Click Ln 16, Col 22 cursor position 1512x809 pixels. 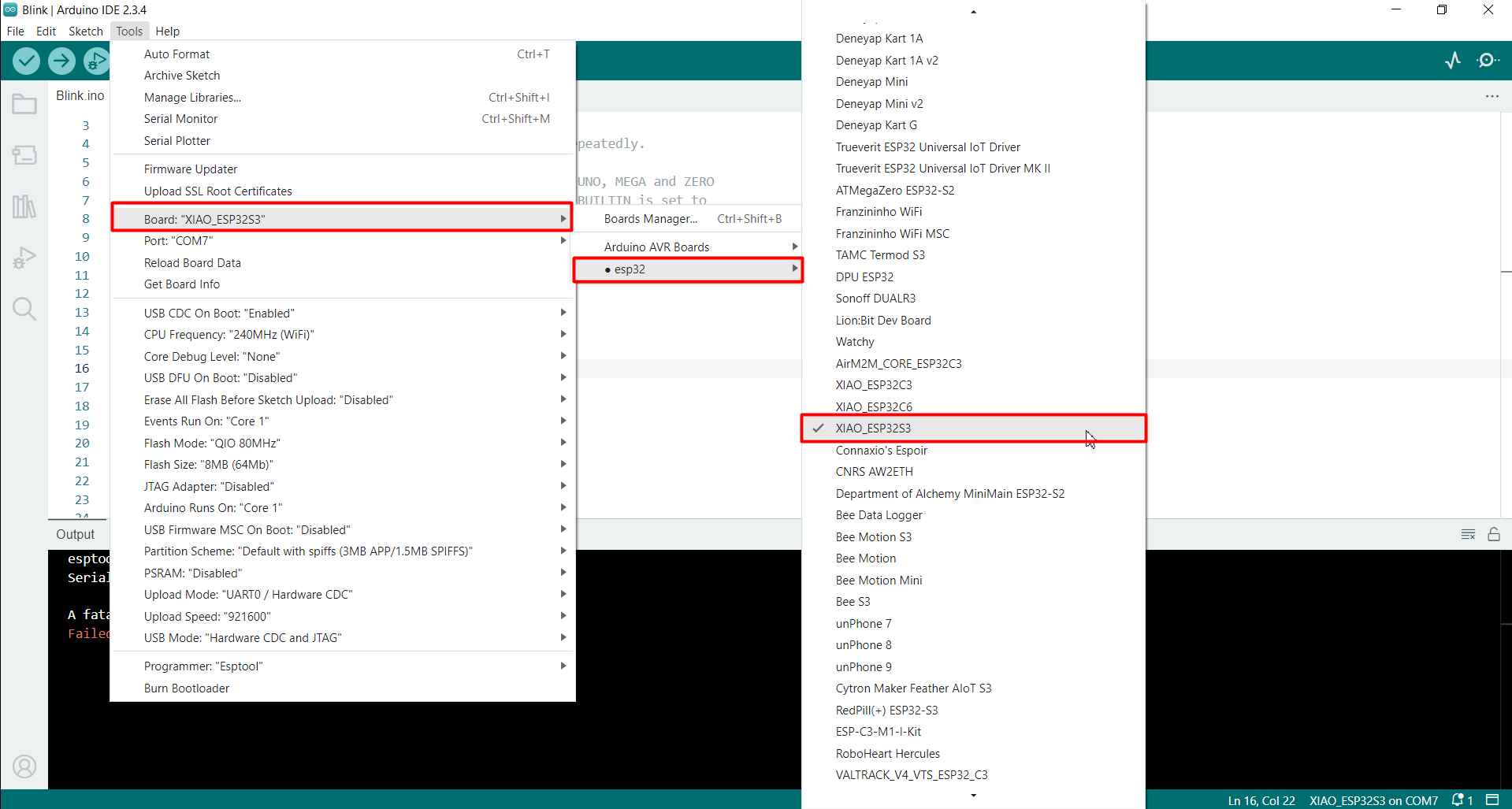[x=1261, y=800]
